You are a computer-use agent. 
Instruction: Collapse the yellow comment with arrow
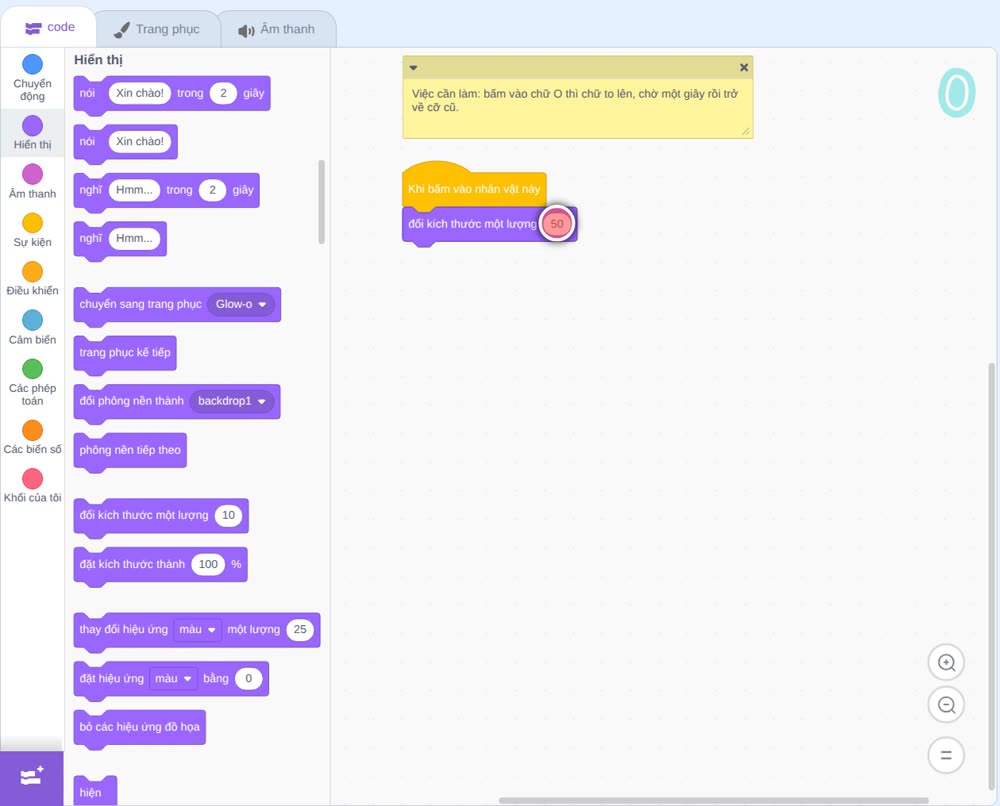pos(413,68)
